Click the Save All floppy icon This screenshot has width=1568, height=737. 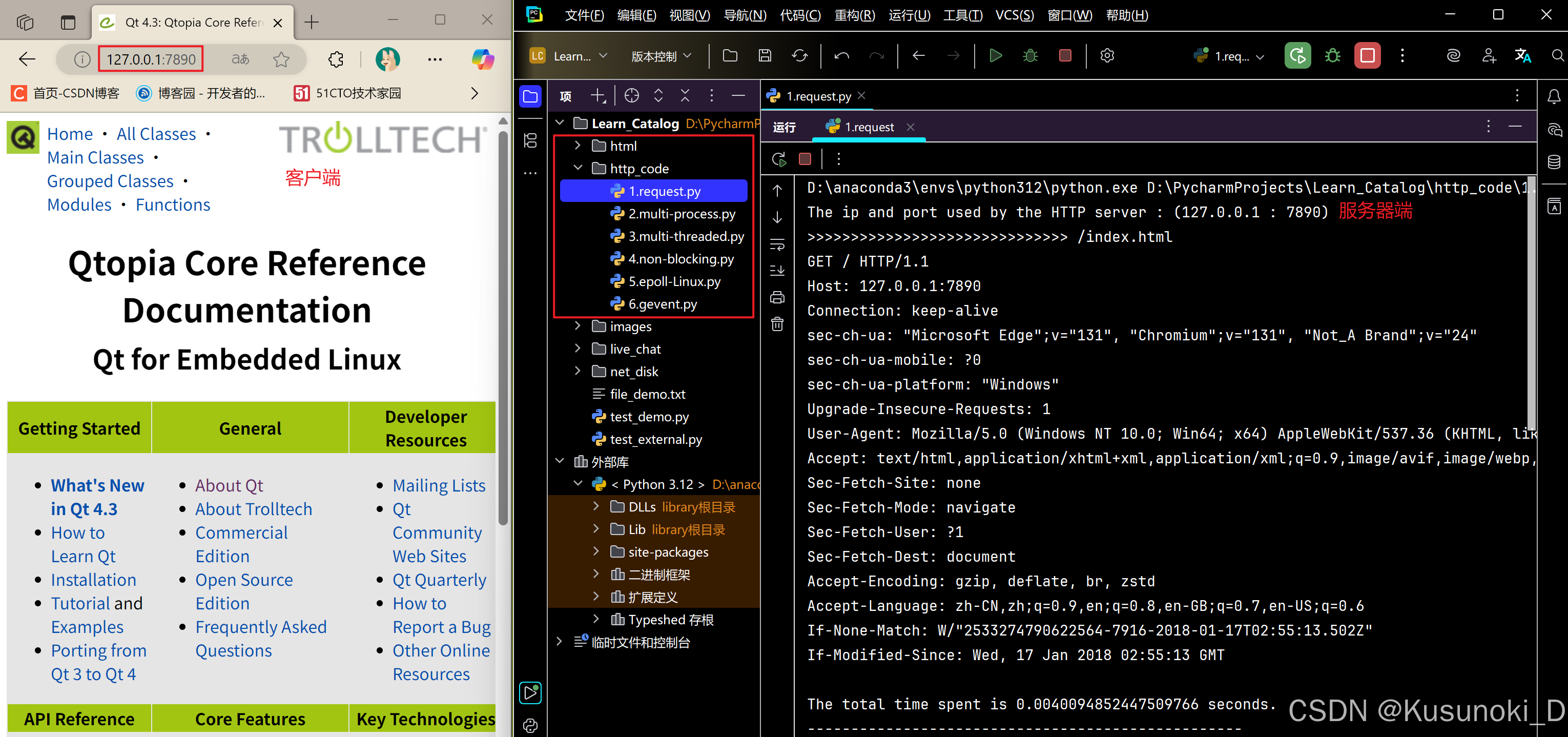pos(765,56)
